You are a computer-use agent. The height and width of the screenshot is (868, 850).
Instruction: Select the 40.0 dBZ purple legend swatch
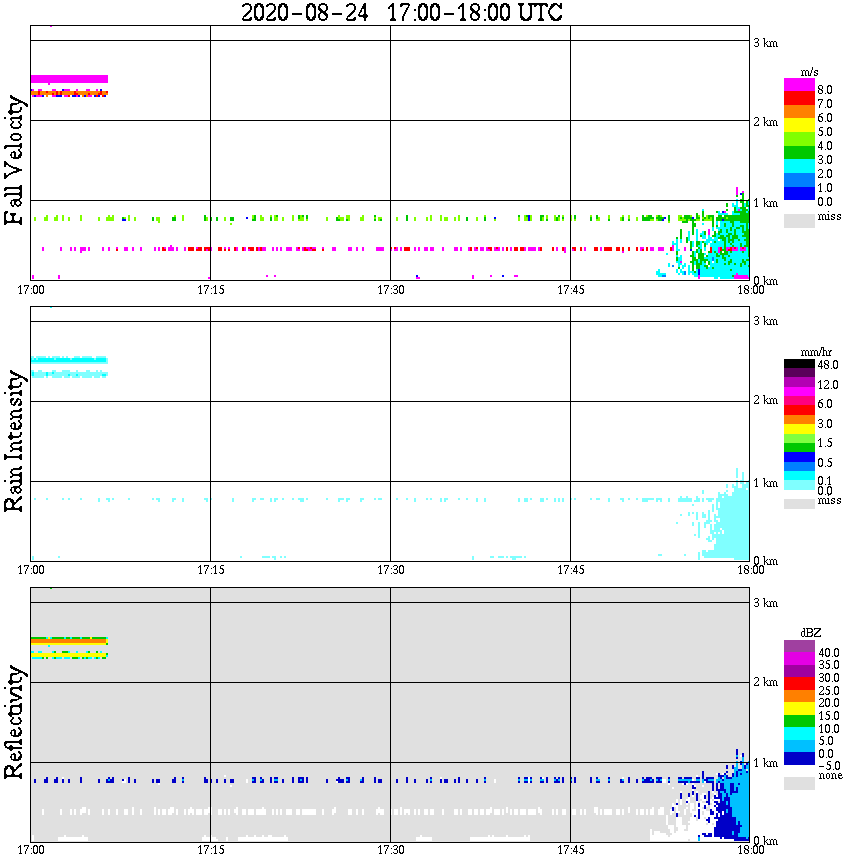(x=799, y=646)
